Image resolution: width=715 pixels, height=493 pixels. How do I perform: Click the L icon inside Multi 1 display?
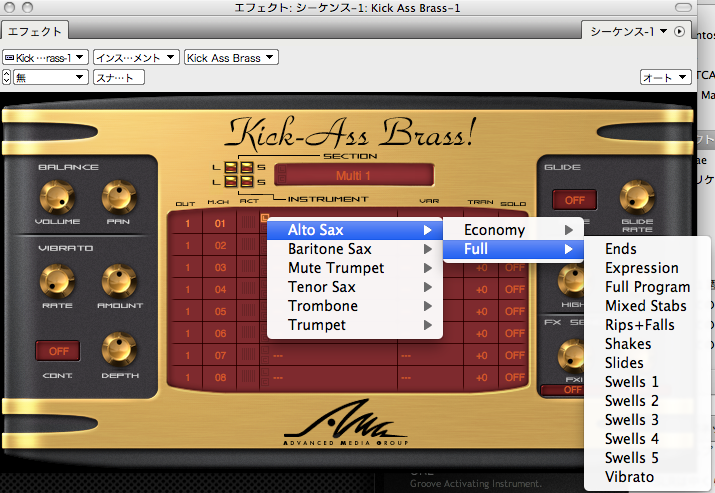pyautogui.click(x=282, y=170)
